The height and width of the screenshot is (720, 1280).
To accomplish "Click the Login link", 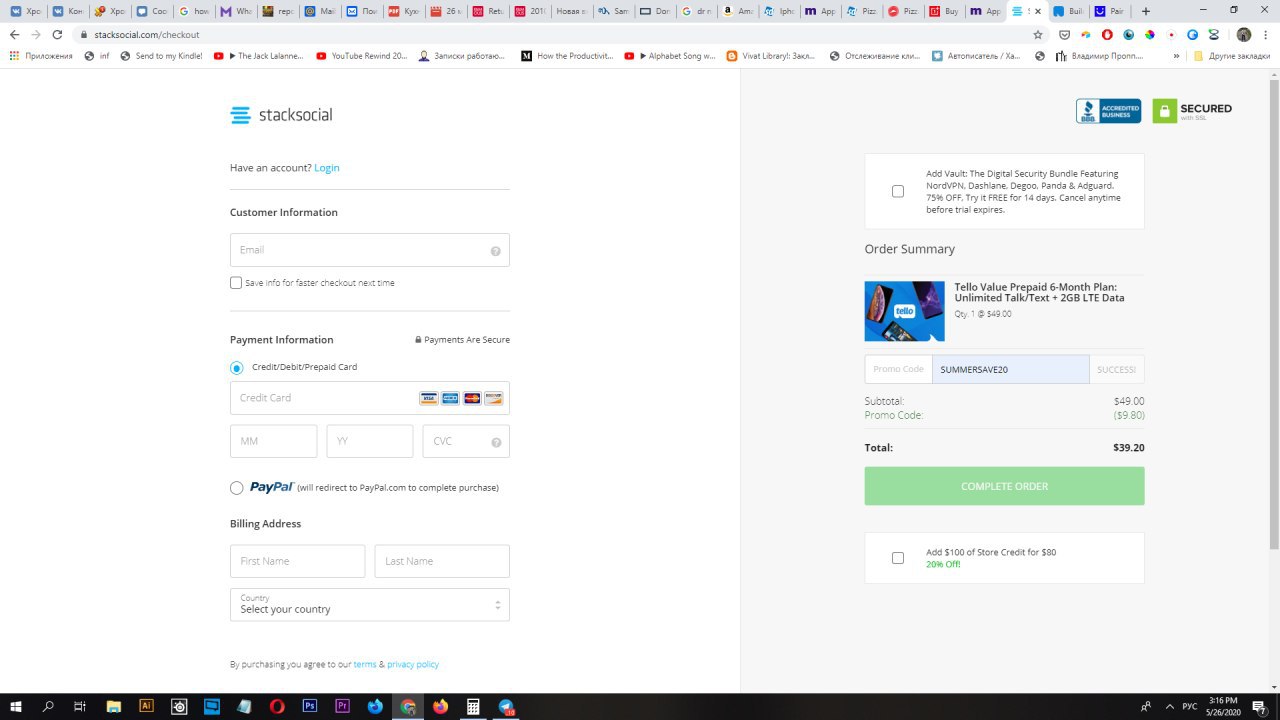I will coord(327,168).
